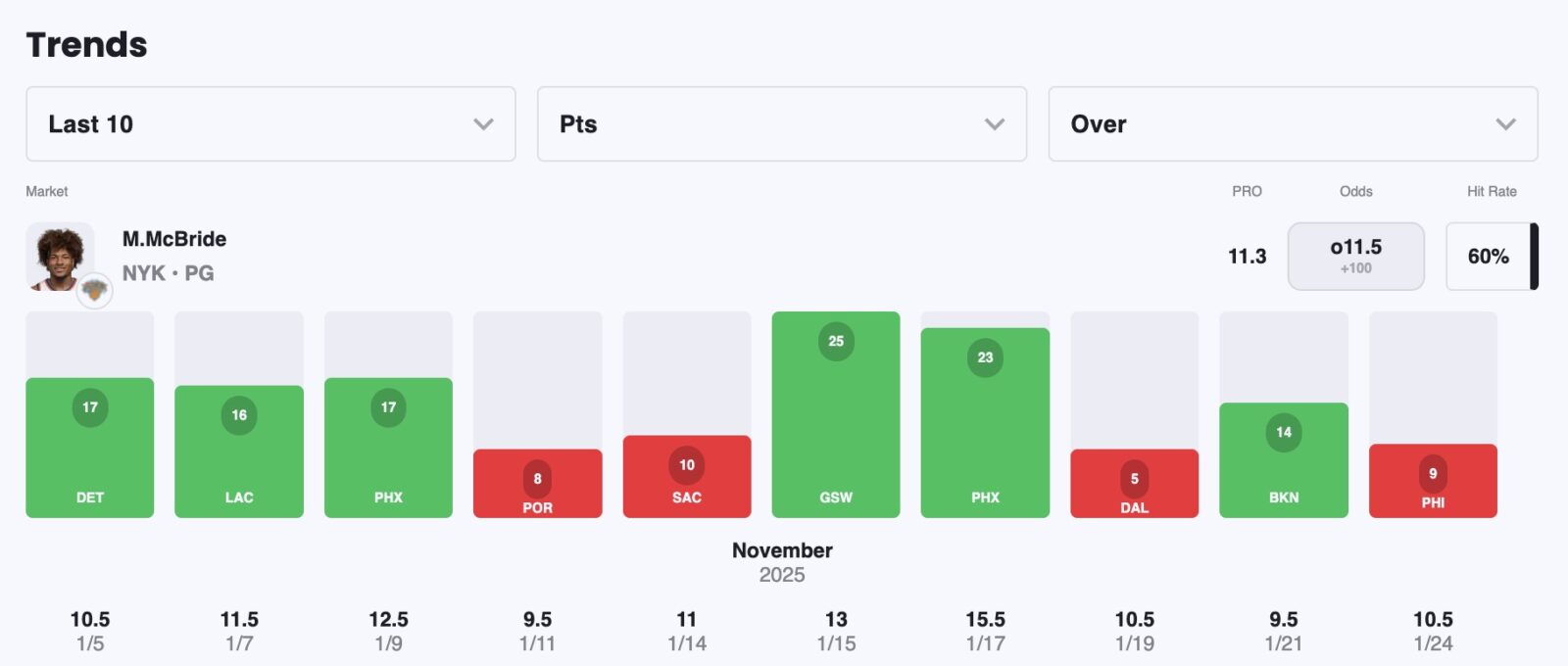Click the Hit Rate column header

pyautogui.click(x=1492, y=191)
